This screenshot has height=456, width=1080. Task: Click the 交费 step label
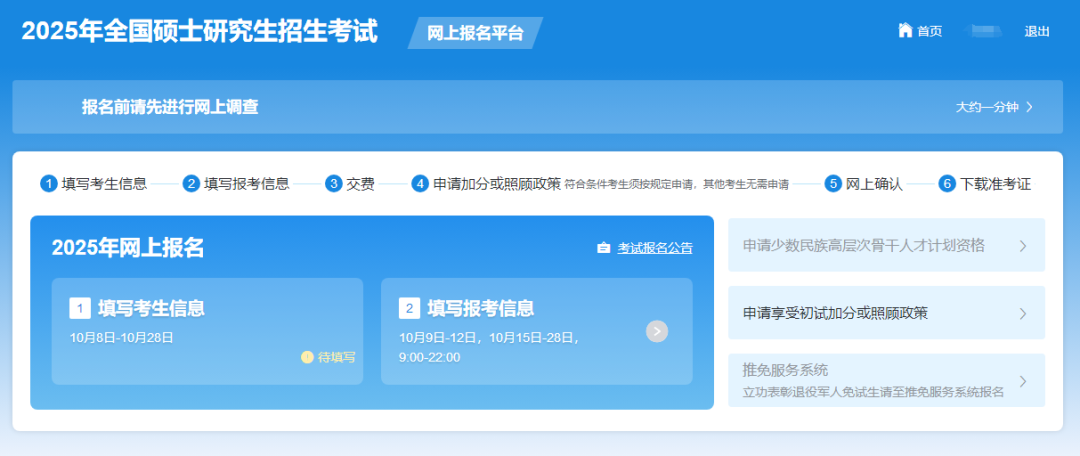pyautogui.click(x=360, y=184)
